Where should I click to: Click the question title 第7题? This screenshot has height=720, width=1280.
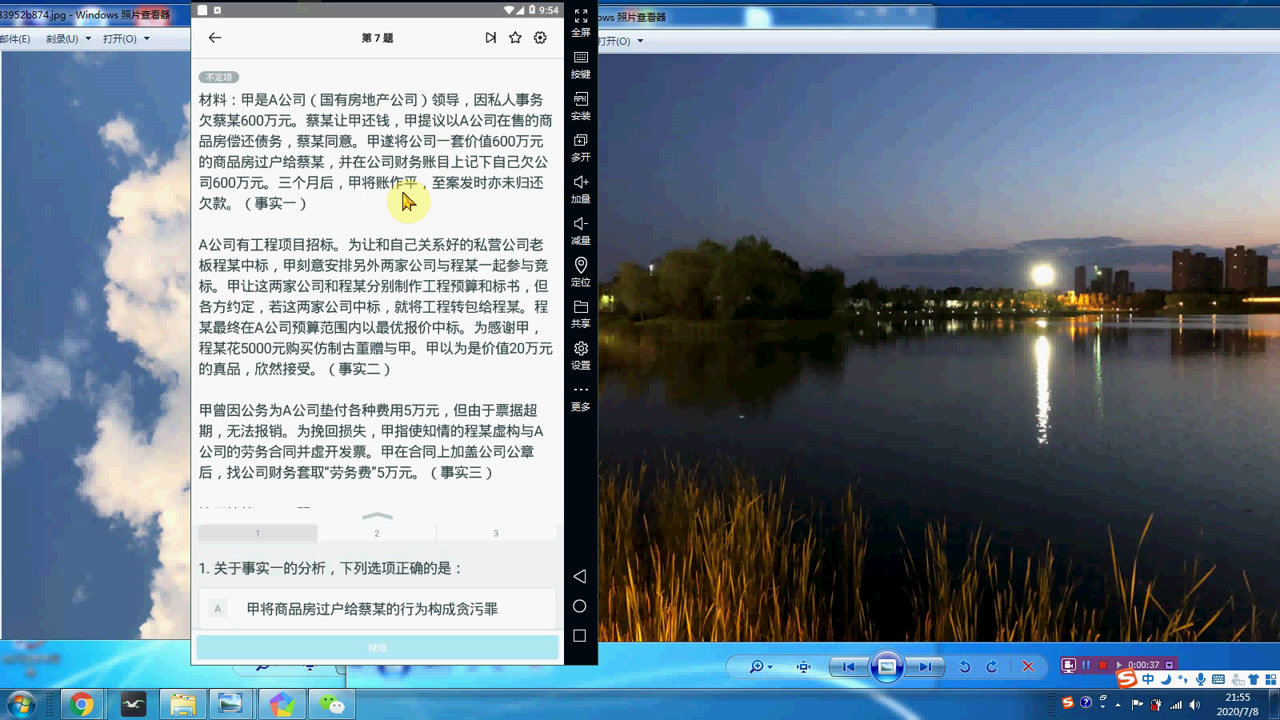pyautogui.click(x=377, y=38)
